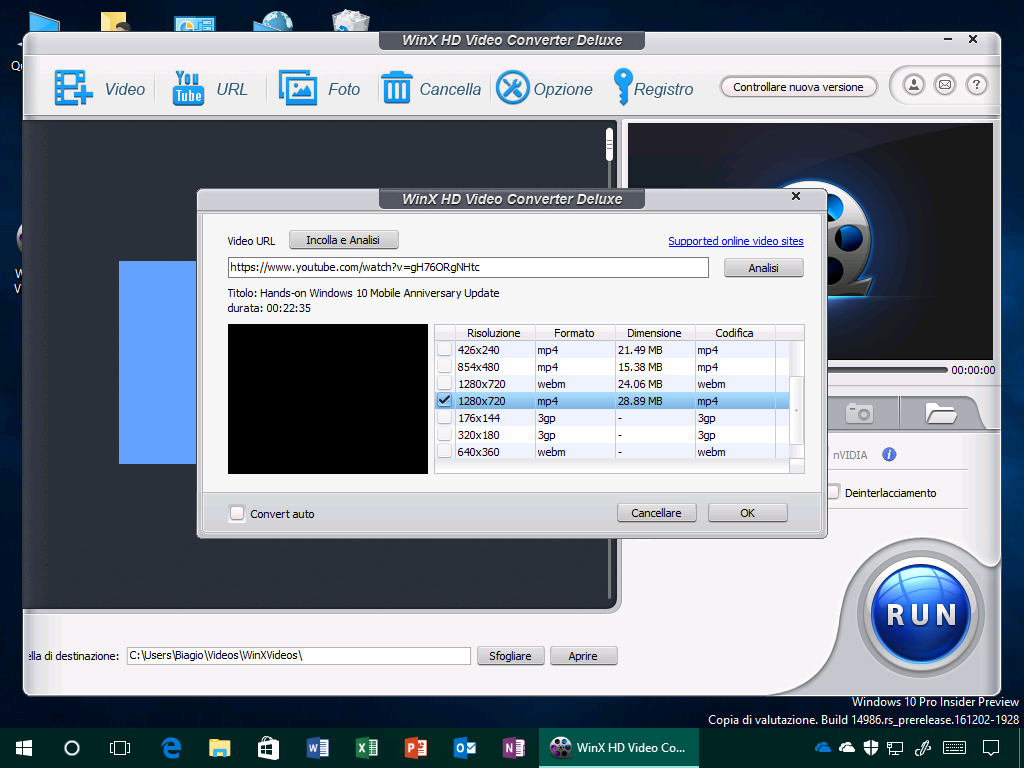
Task: Open Cortana search circle
Action: 72,748
